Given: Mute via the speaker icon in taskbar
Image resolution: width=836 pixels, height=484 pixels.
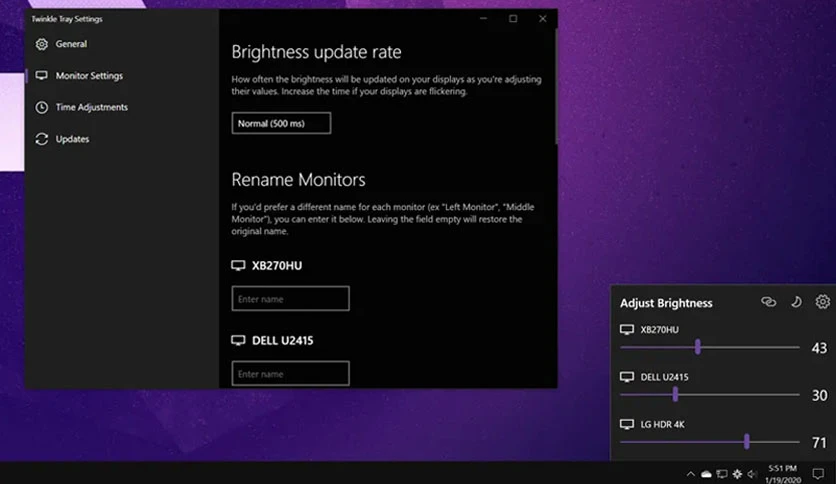Looking at the screenshot, I should tap(752, 474).
